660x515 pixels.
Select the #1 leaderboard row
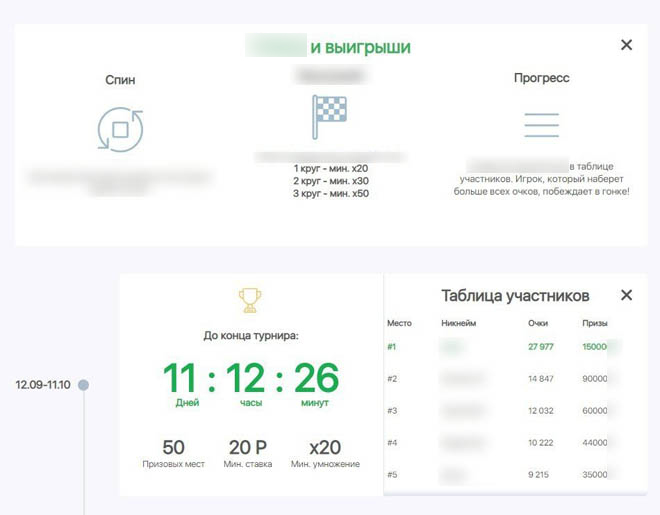coord(500,347)
